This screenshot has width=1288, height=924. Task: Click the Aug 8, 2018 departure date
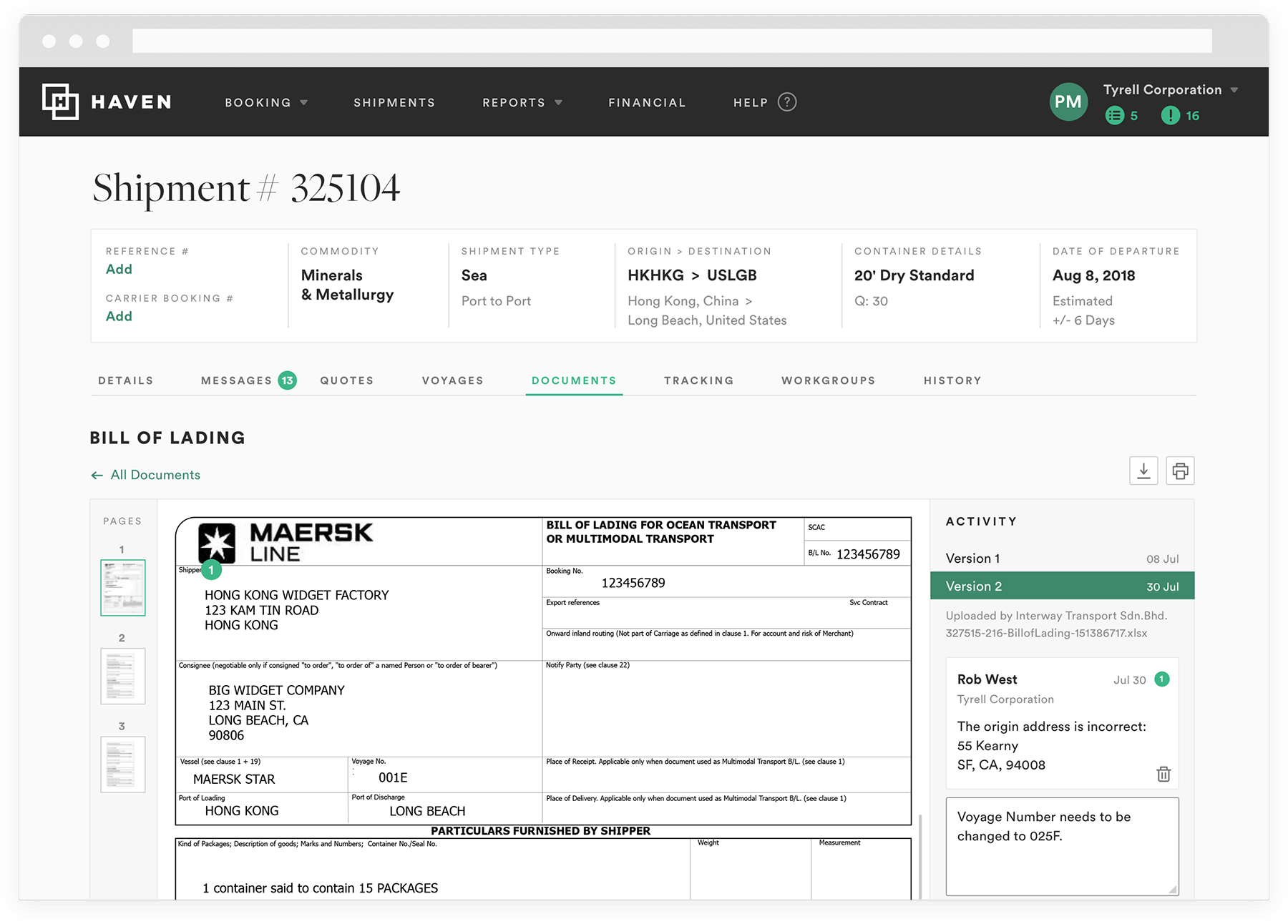pos(1093,275)
